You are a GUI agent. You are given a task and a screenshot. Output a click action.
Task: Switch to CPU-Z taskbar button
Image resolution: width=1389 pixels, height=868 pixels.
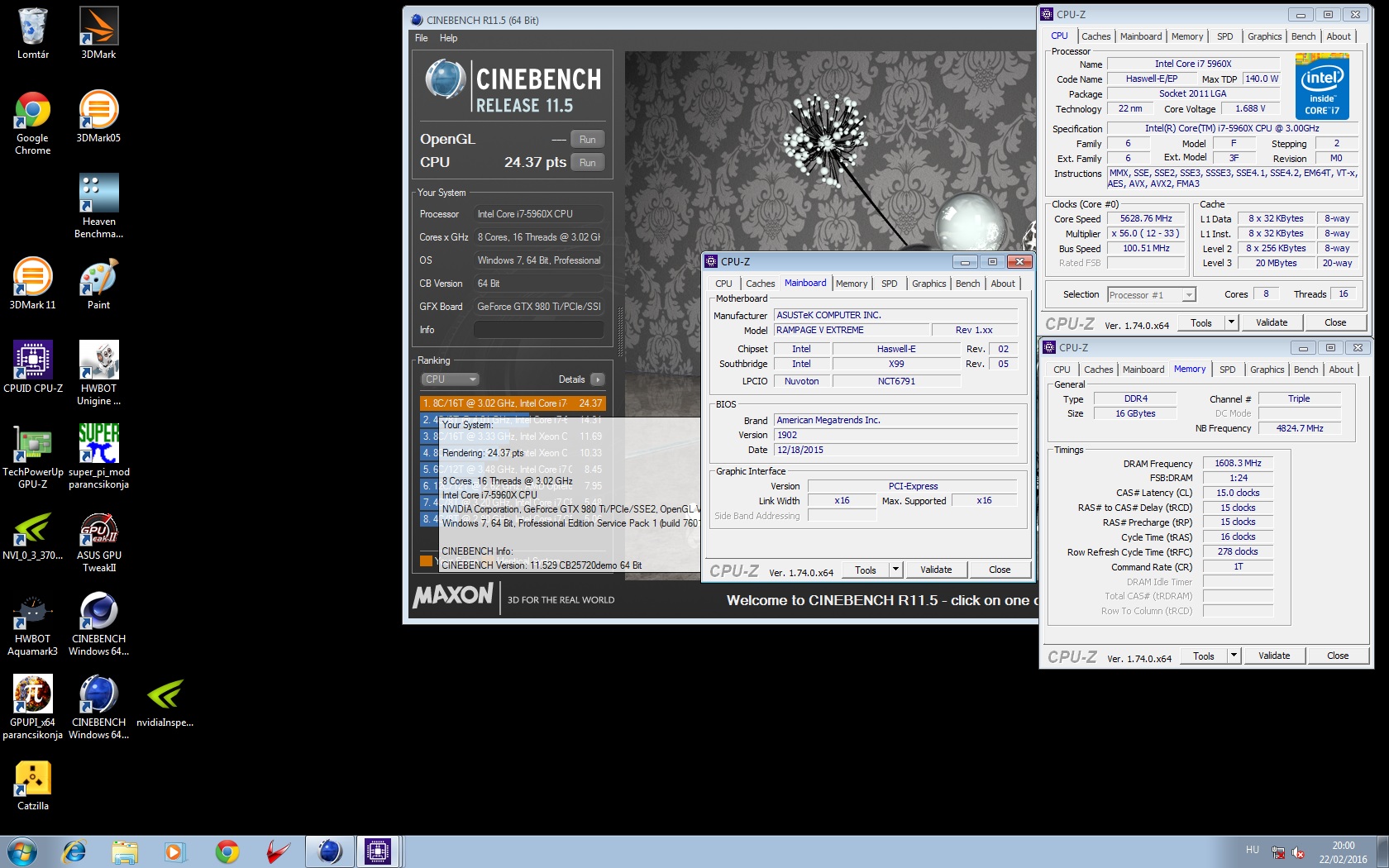(378, 851)
